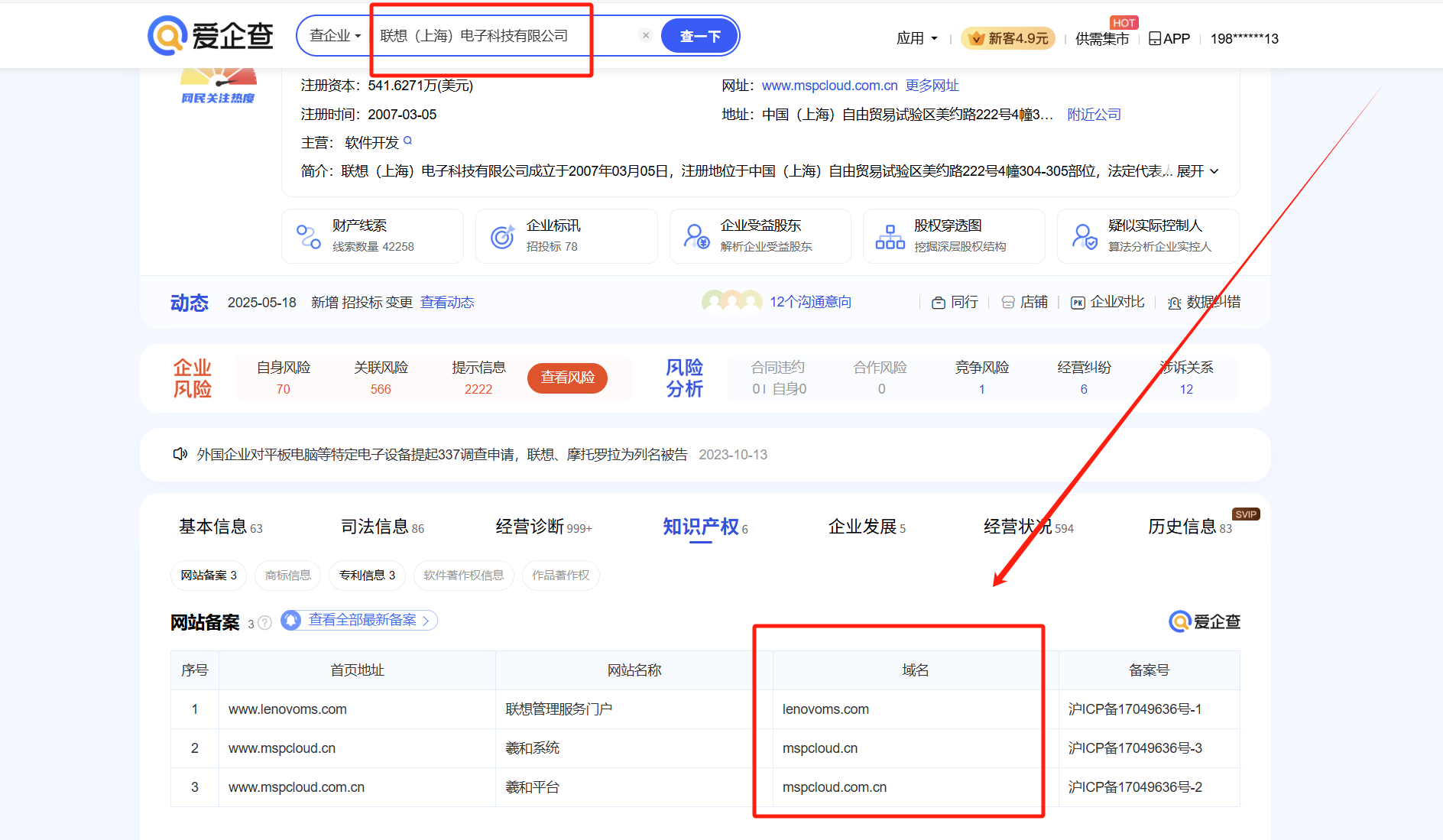Click 竞争风险 1 entry

point(982,378)
